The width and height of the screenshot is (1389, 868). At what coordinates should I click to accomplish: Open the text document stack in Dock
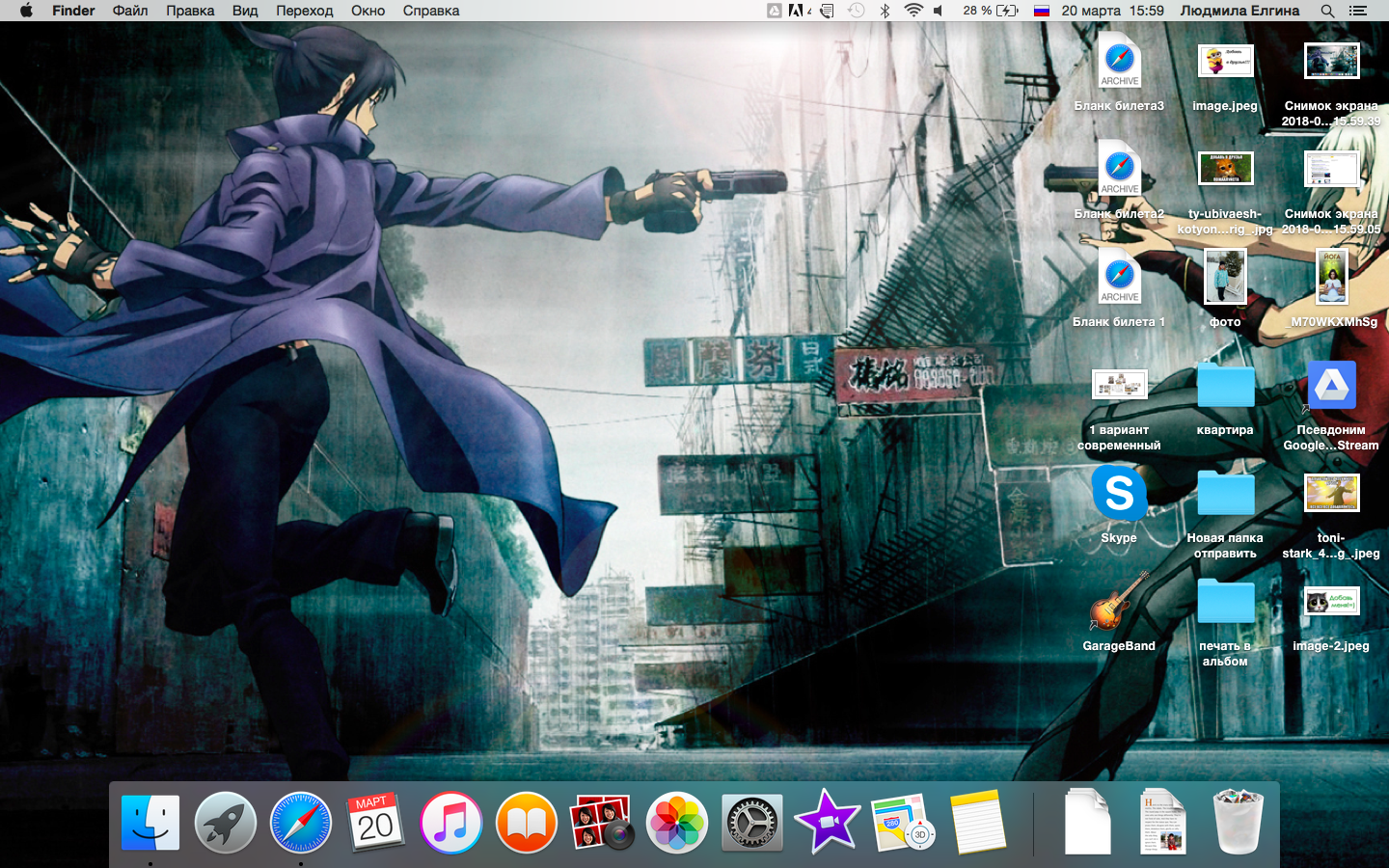(1163, 822)
